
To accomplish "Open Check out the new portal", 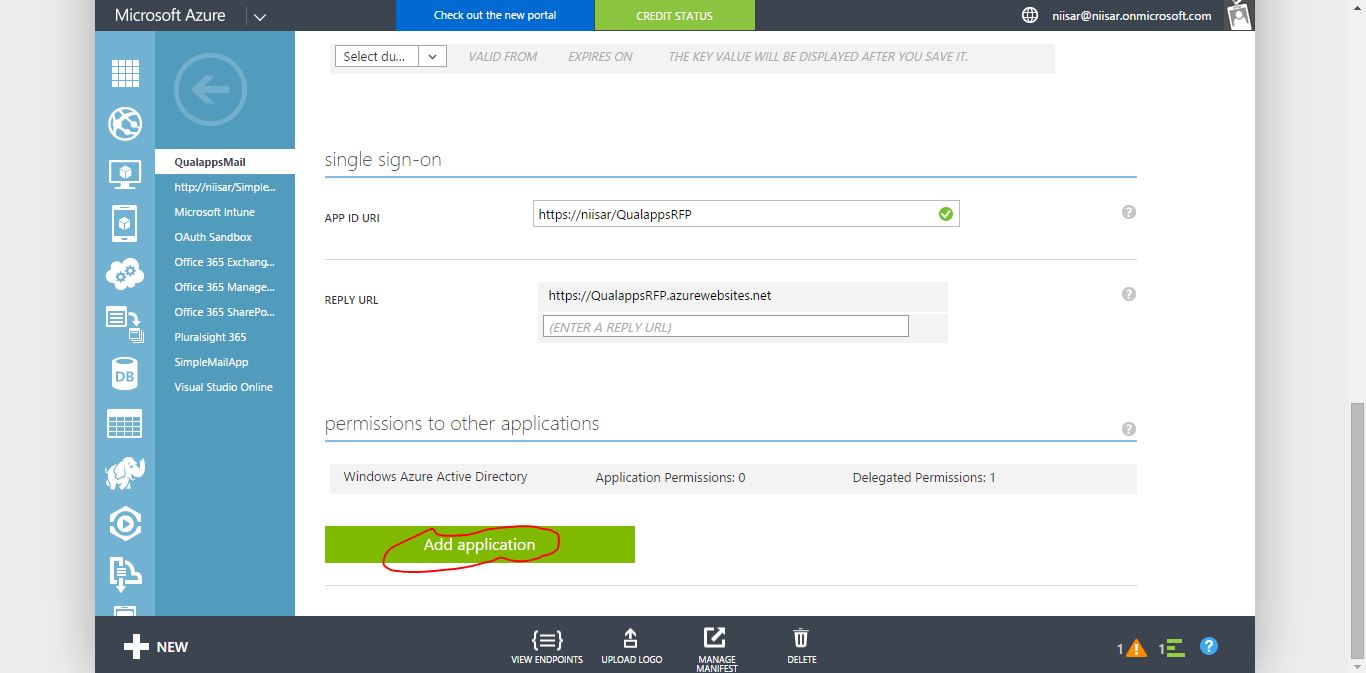I will 495,15.
